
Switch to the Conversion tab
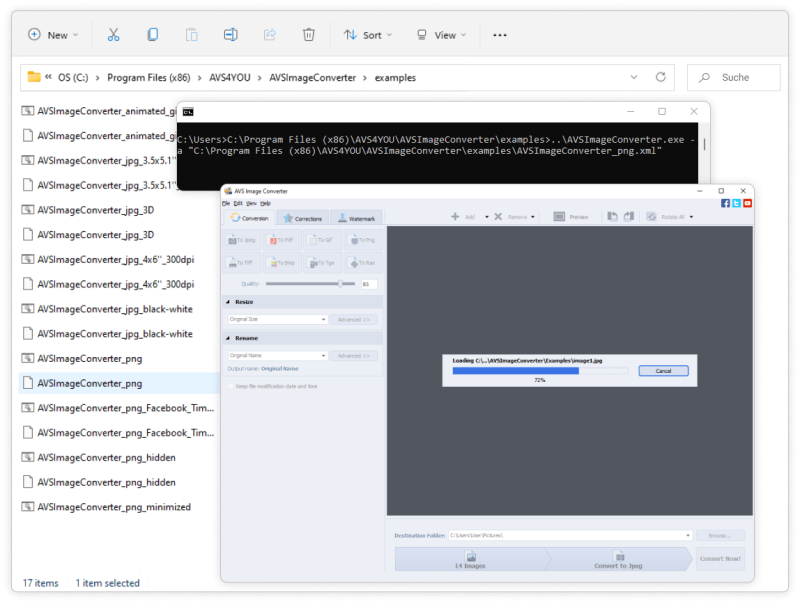coord(249,218)
